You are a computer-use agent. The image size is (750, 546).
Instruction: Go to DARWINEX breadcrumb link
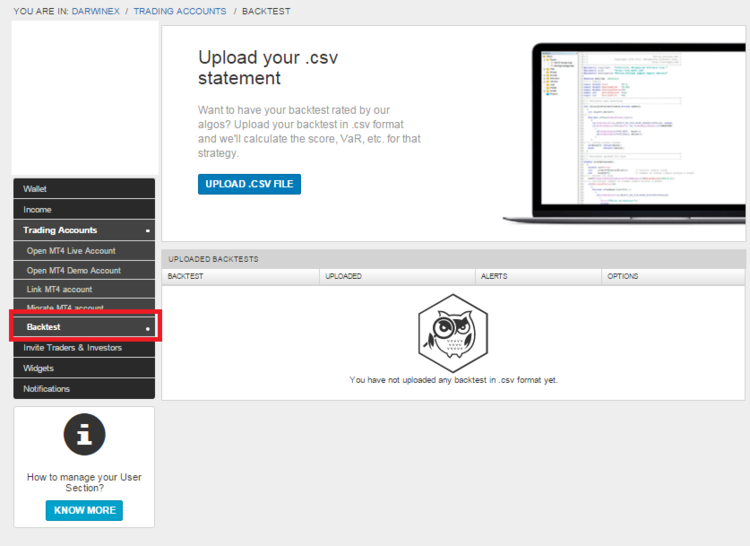pos(96,10)
